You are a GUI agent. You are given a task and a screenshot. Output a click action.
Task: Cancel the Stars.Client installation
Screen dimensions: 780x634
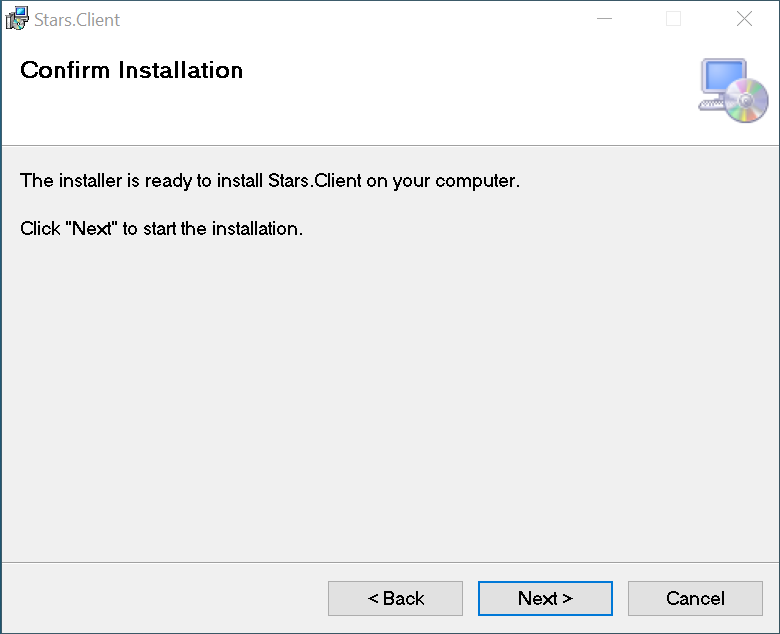(x=695, y=598)
